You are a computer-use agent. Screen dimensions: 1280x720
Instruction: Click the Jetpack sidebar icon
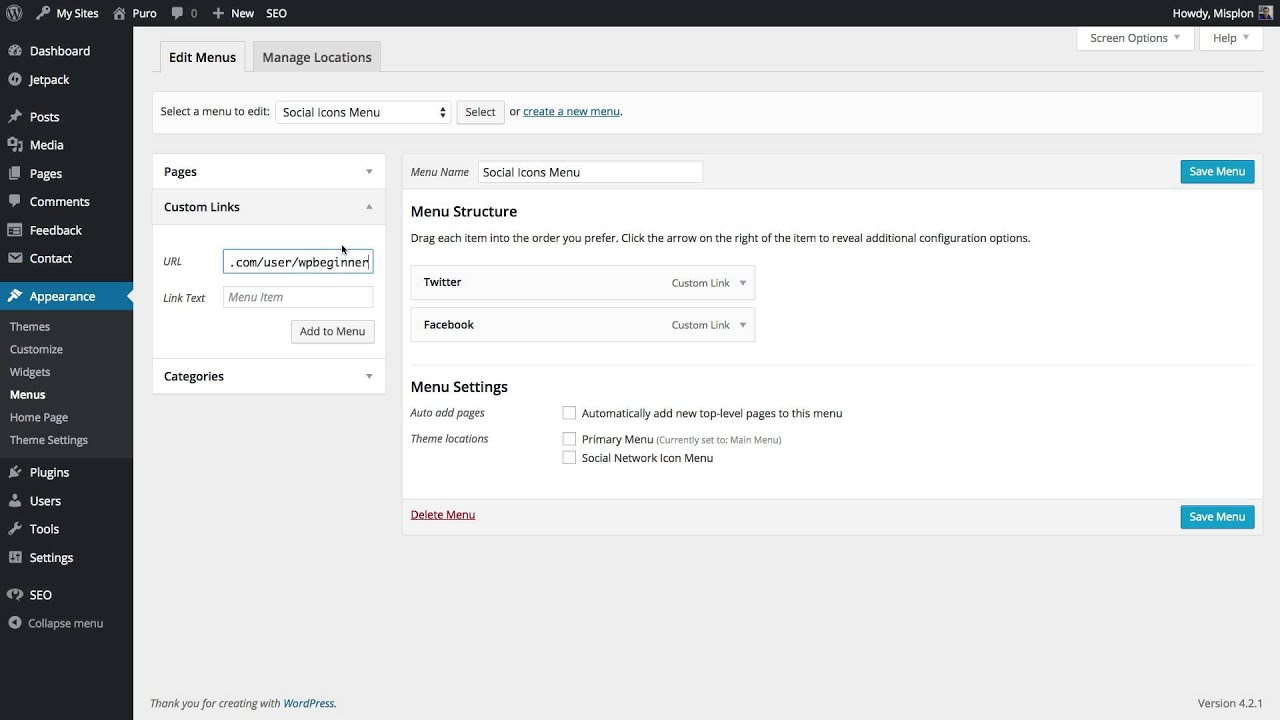15,79
